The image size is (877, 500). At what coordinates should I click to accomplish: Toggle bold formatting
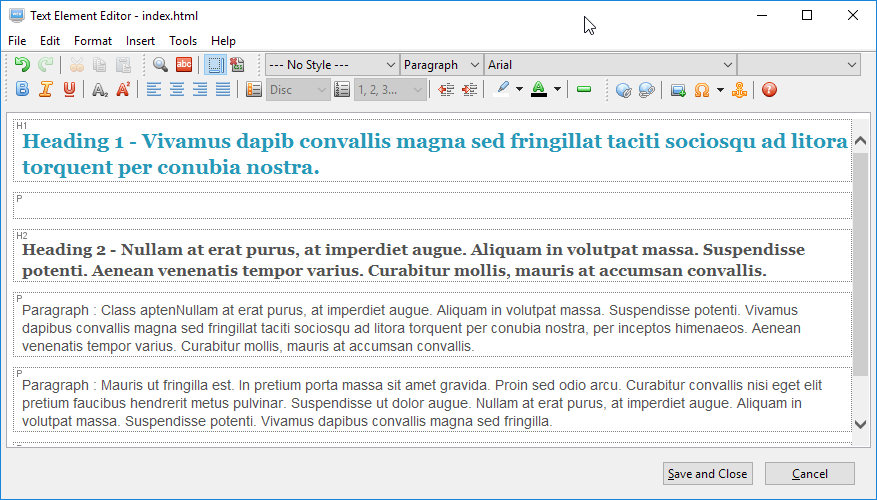coord(22,89)
